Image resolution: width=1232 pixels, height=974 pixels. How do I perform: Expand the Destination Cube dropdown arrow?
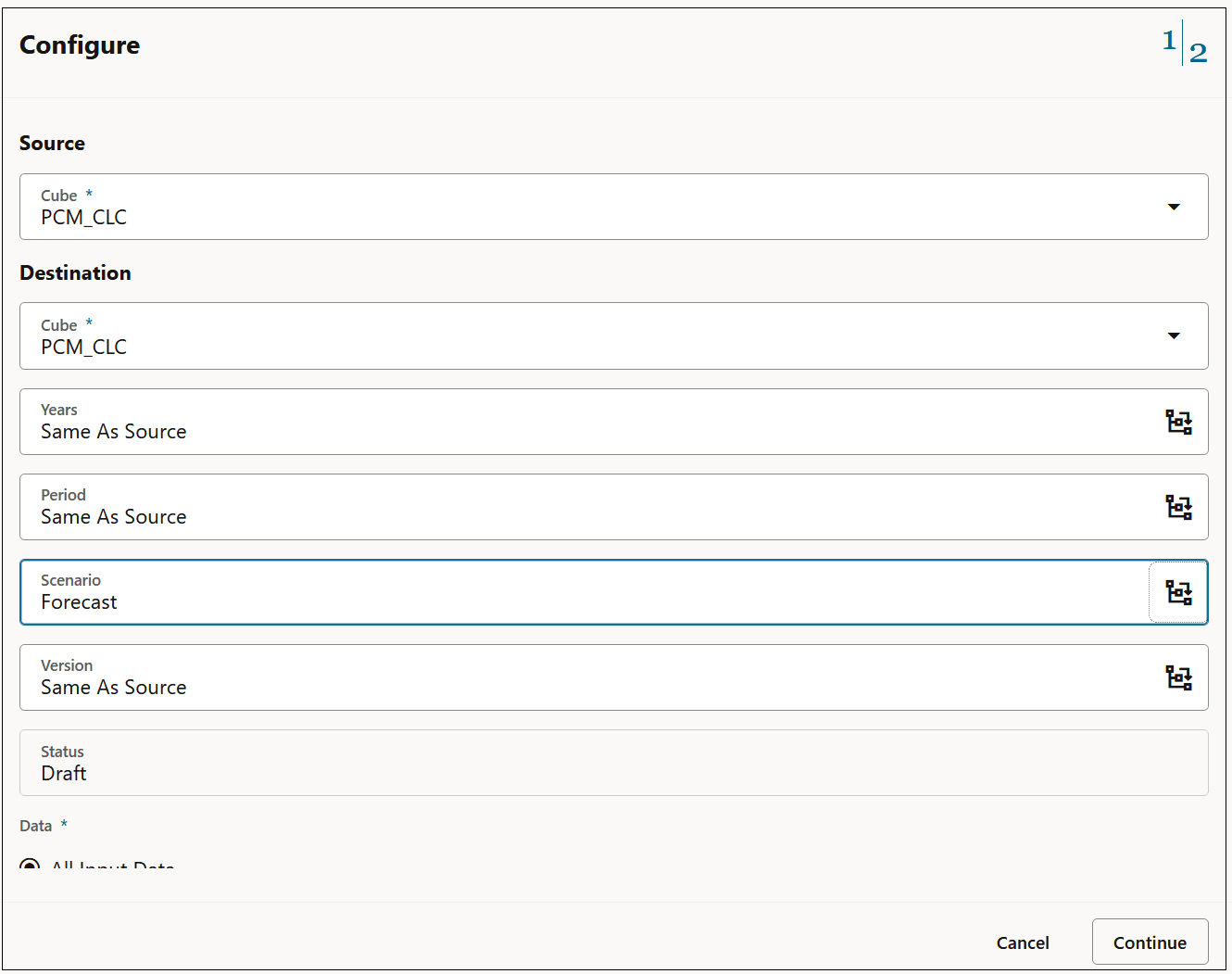[1174, 336]
